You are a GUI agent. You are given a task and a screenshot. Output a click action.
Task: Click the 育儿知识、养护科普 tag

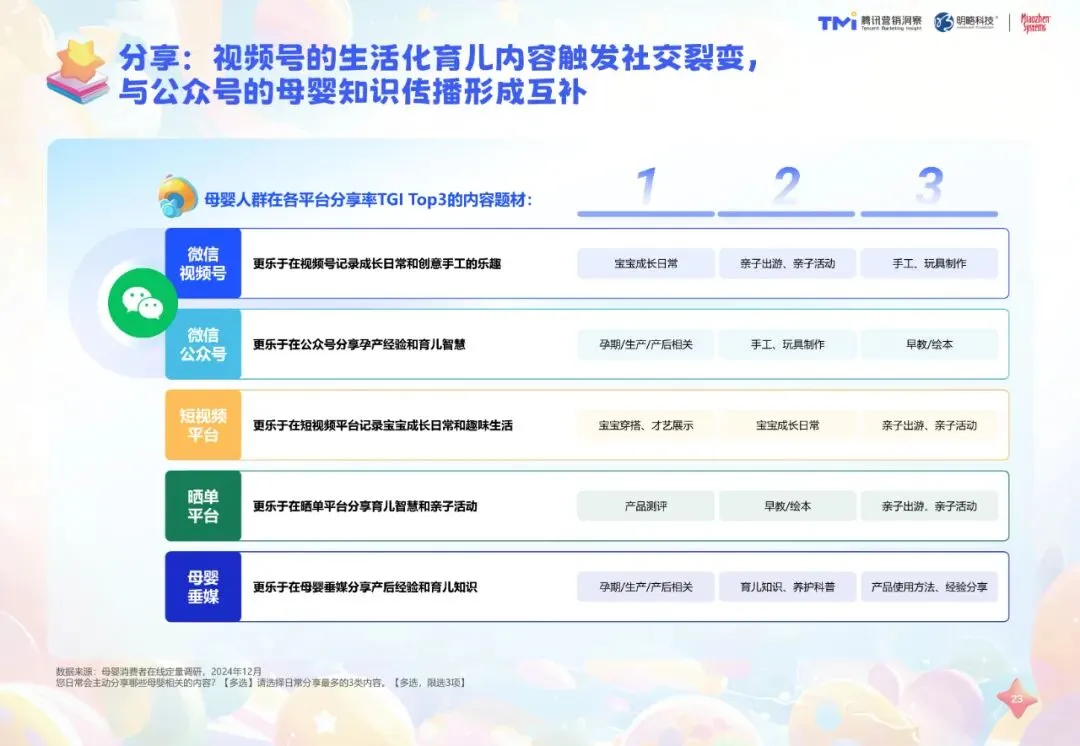787,587
